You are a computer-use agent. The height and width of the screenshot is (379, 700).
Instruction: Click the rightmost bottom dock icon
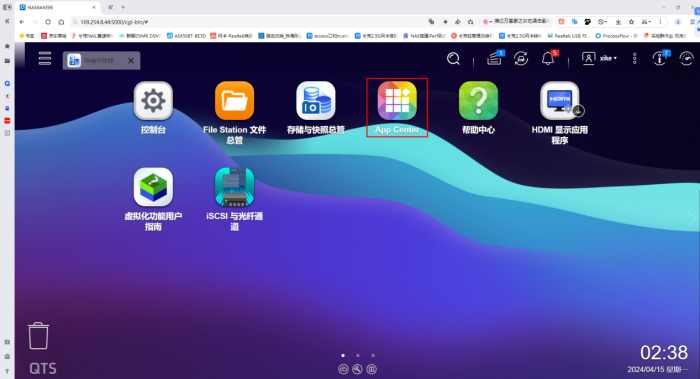tap(371, 369)
